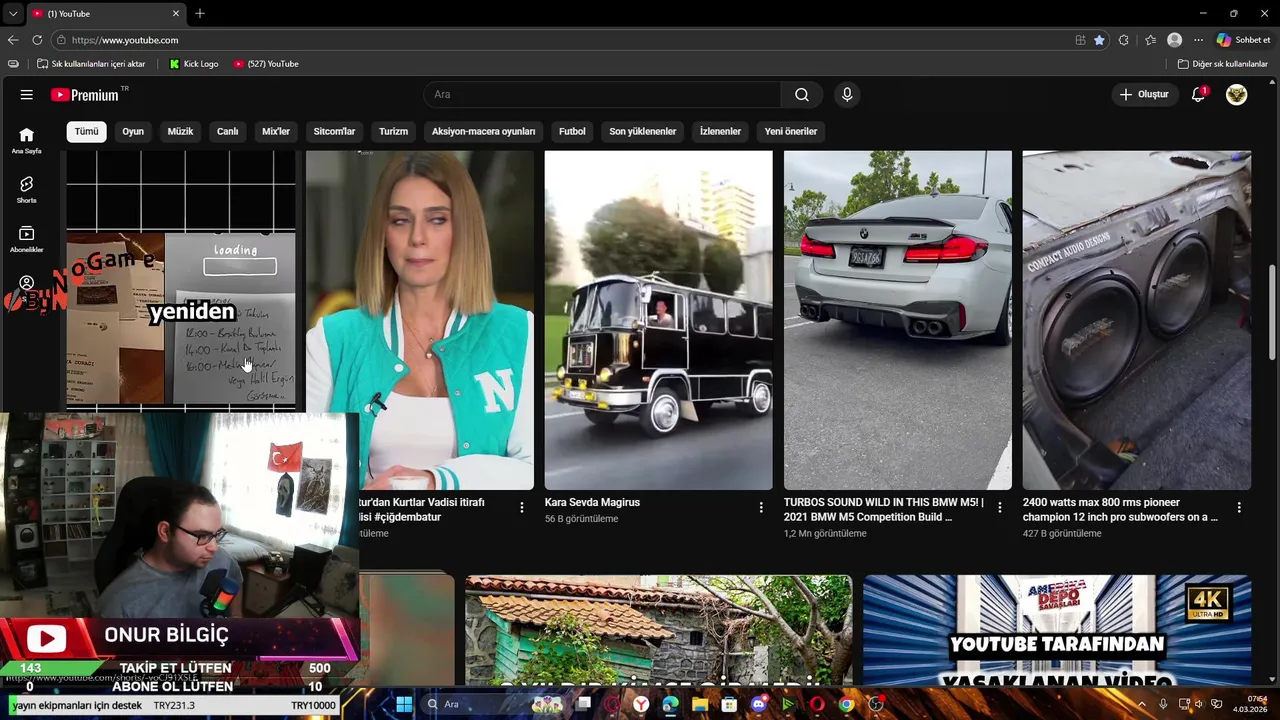Select the Mix'ler filter chip
Screen dimensions: 1280x720
(x=276, y=131)
